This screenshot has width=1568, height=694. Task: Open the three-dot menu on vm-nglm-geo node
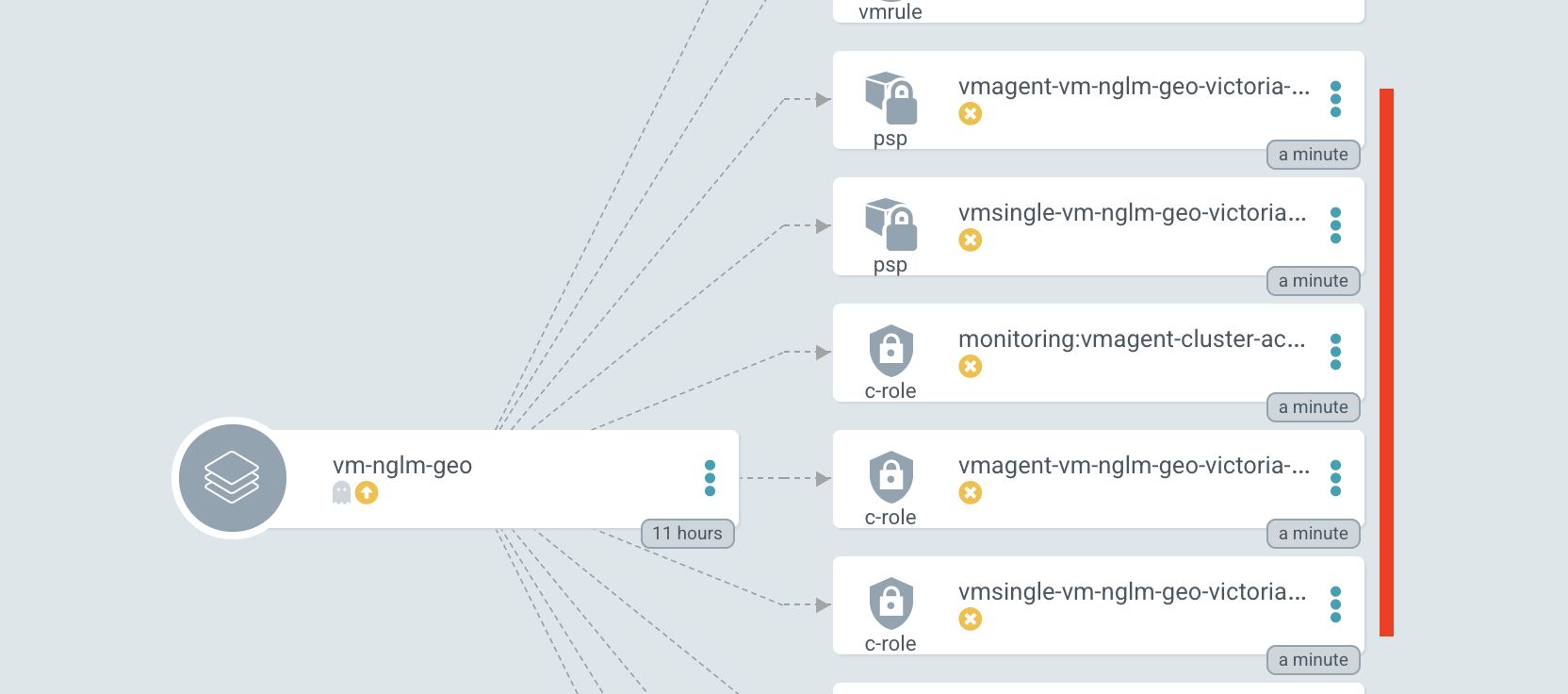coord(710,478)
